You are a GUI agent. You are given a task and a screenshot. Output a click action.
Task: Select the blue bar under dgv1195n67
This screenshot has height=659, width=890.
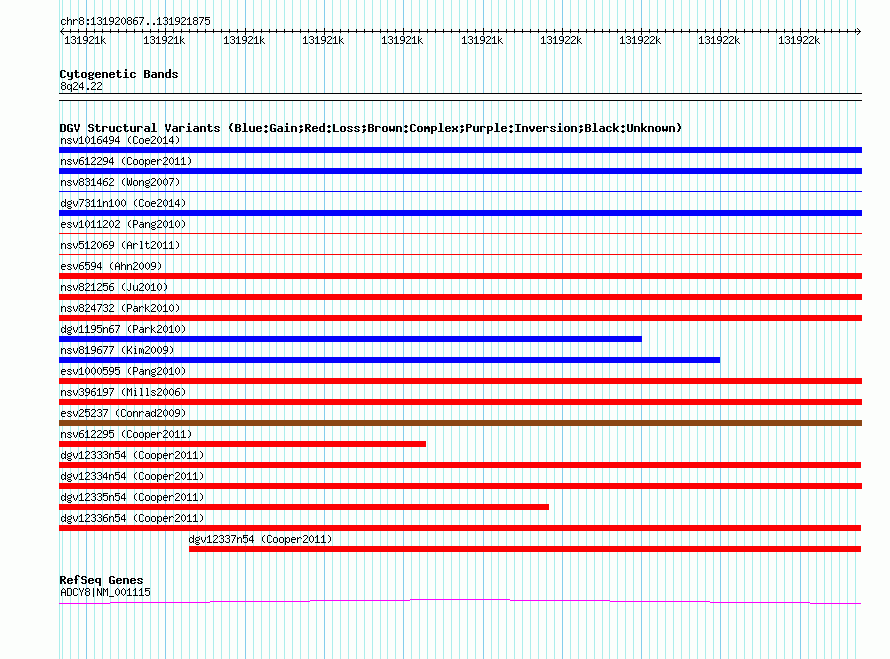[x=350, y=339]
